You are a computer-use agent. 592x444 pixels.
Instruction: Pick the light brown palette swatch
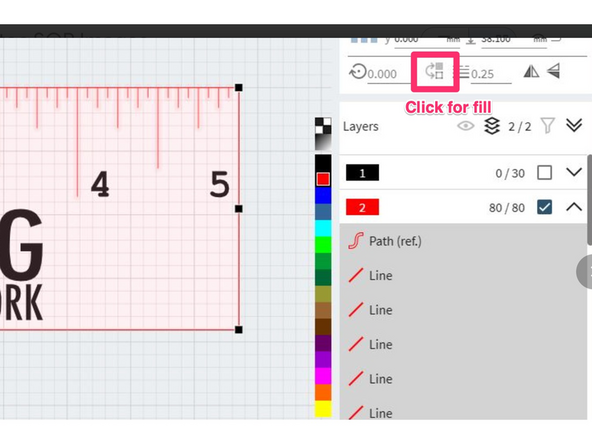[323, 310]
